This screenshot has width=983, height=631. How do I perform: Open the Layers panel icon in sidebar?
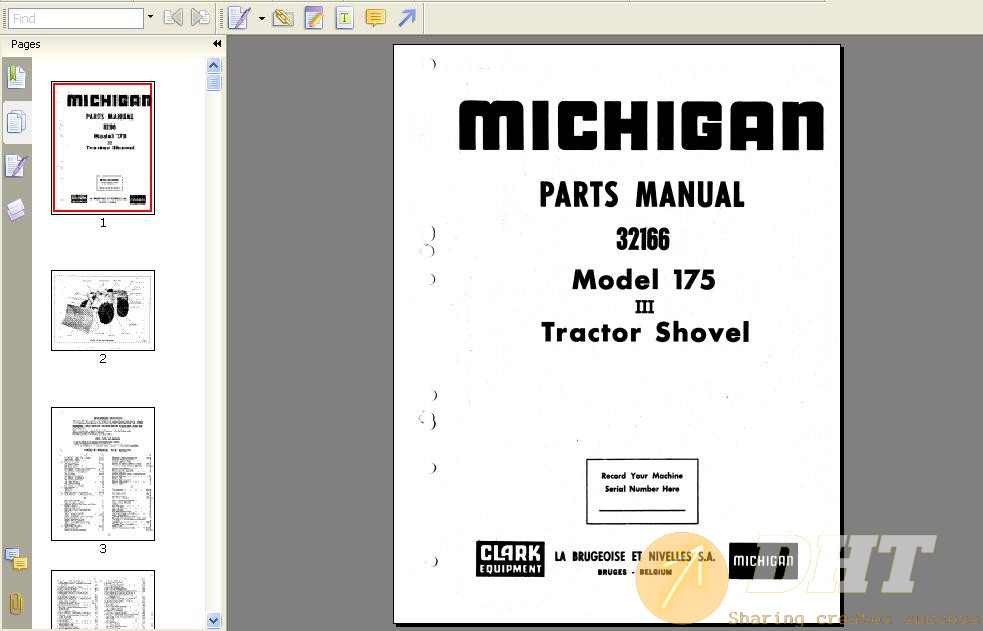(x=16, y=210)
